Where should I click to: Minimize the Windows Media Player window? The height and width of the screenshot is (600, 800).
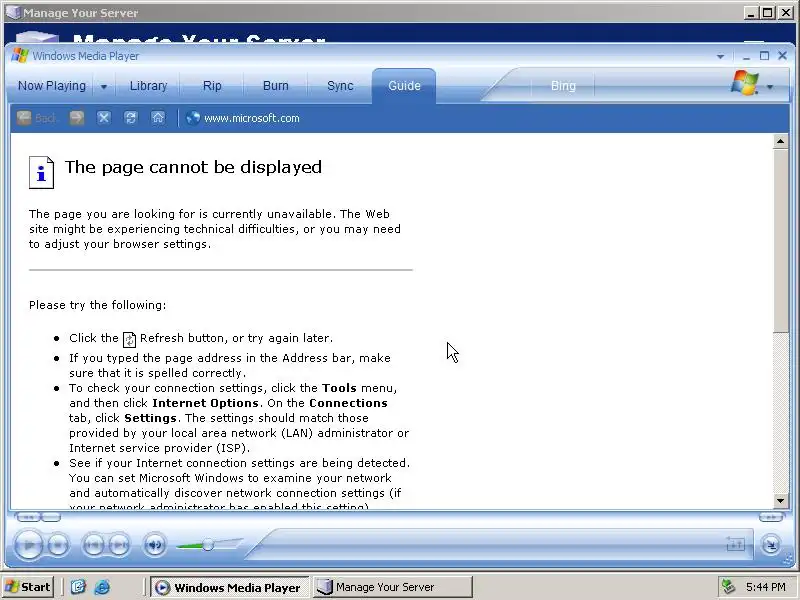(x=746, y=56)
